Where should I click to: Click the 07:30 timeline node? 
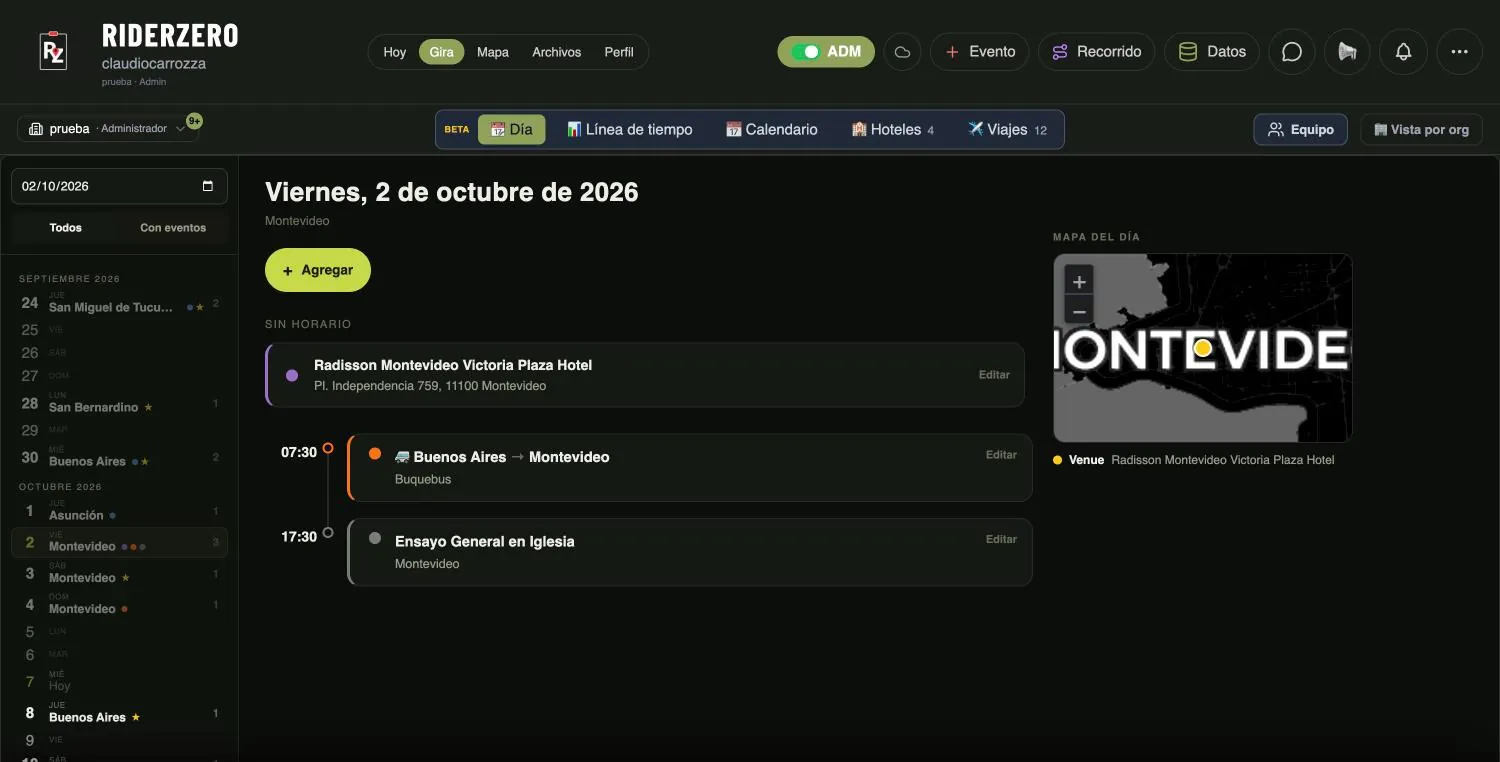[328, 449]
